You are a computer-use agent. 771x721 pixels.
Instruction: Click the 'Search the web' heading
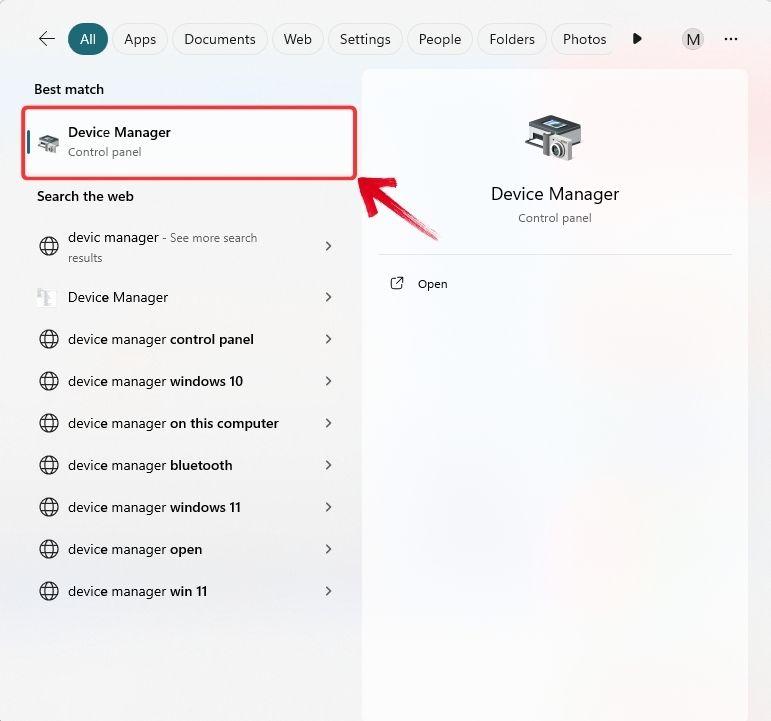pyautogui.click(x=85, y=196)
